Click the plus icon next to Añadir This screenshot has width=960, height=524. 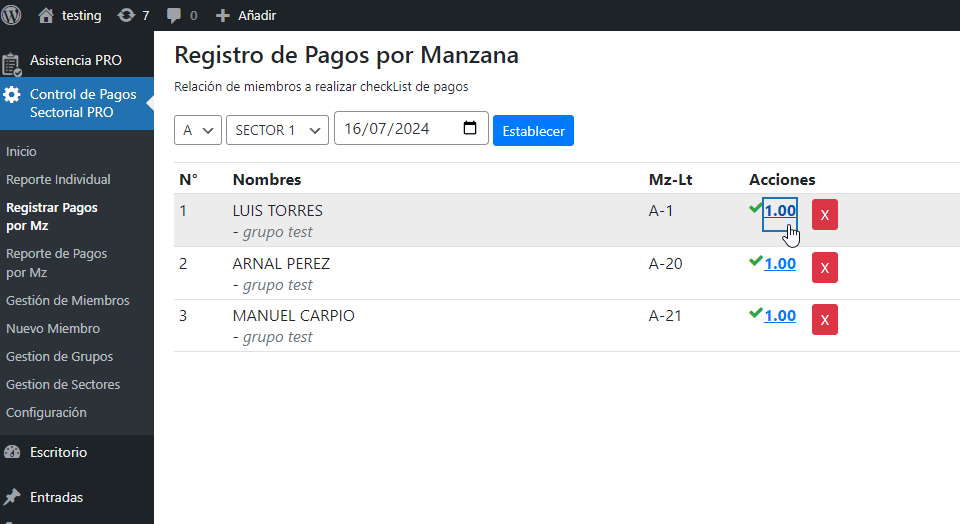click(x=223, y=15)
